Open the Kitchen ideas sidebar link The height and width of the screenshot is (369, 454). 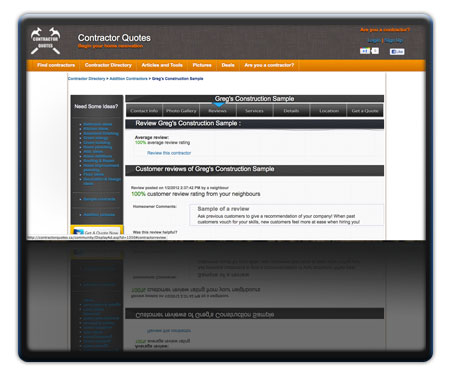[x=96, y=129]
